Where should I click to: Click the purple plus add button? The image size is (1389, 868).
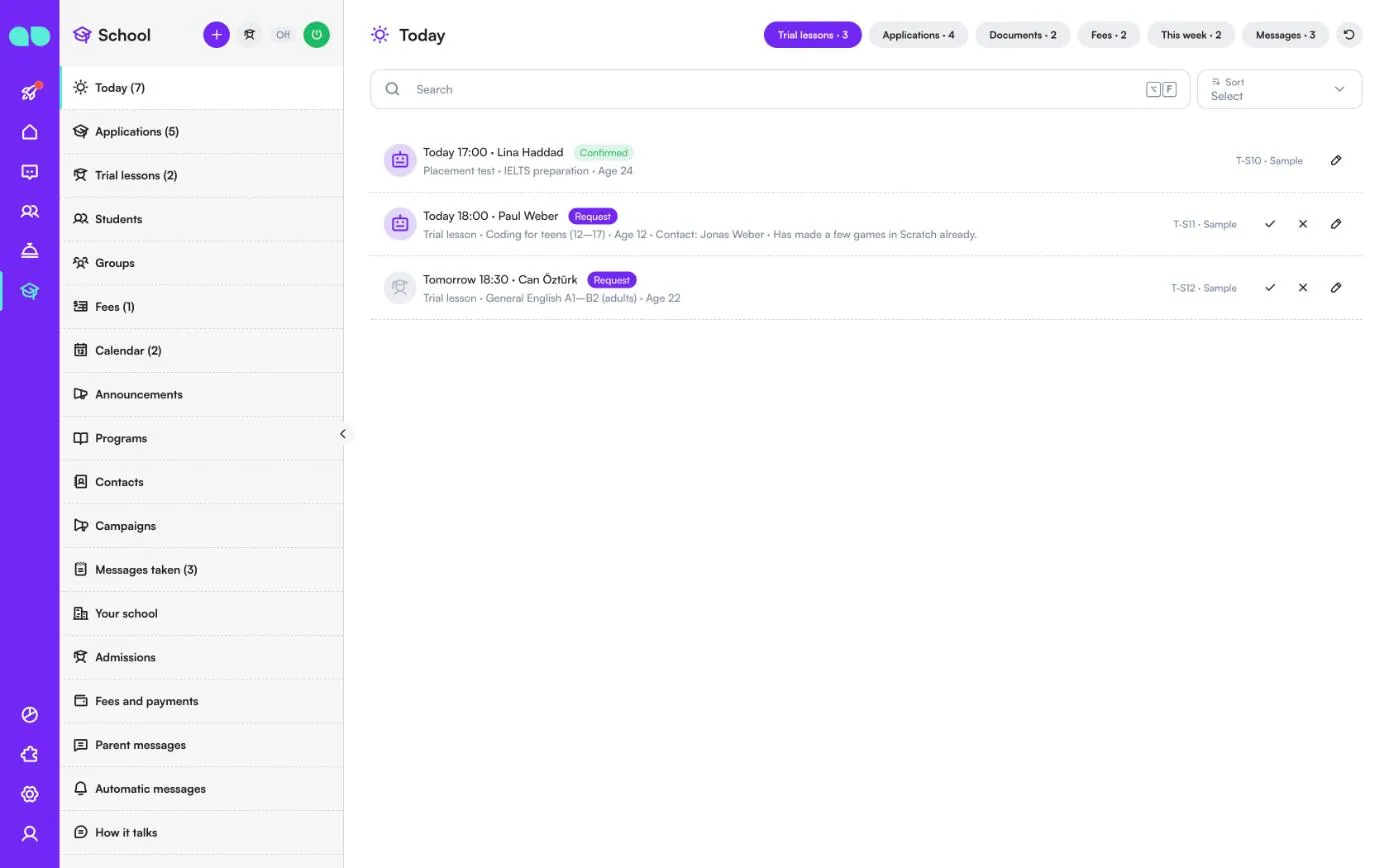pyautogui.click(x=216, y=35)
